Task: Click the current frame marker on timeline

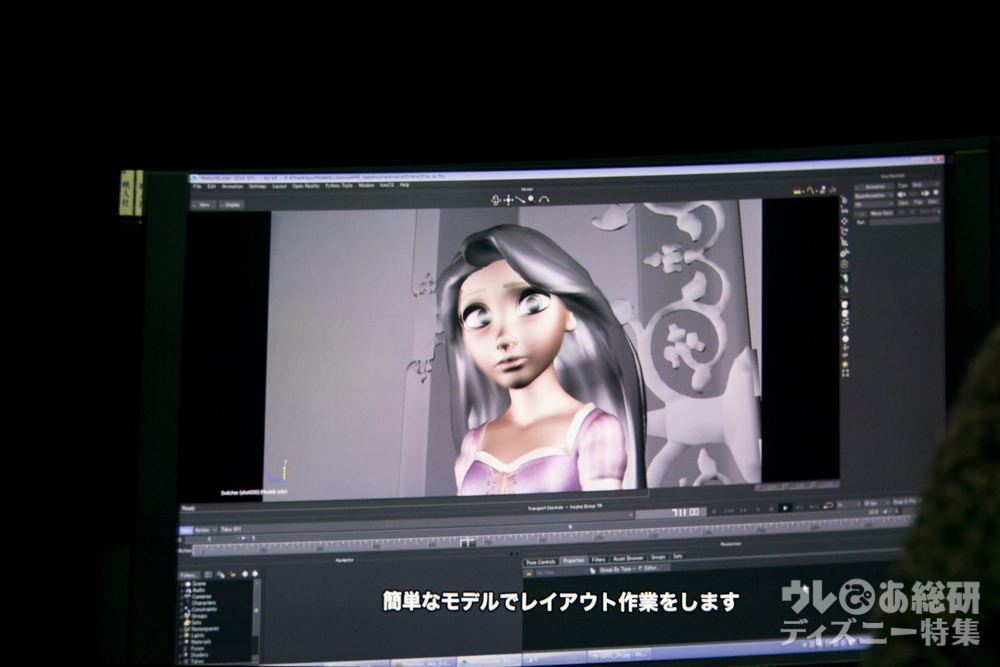Action: click(x=468, y=542)
